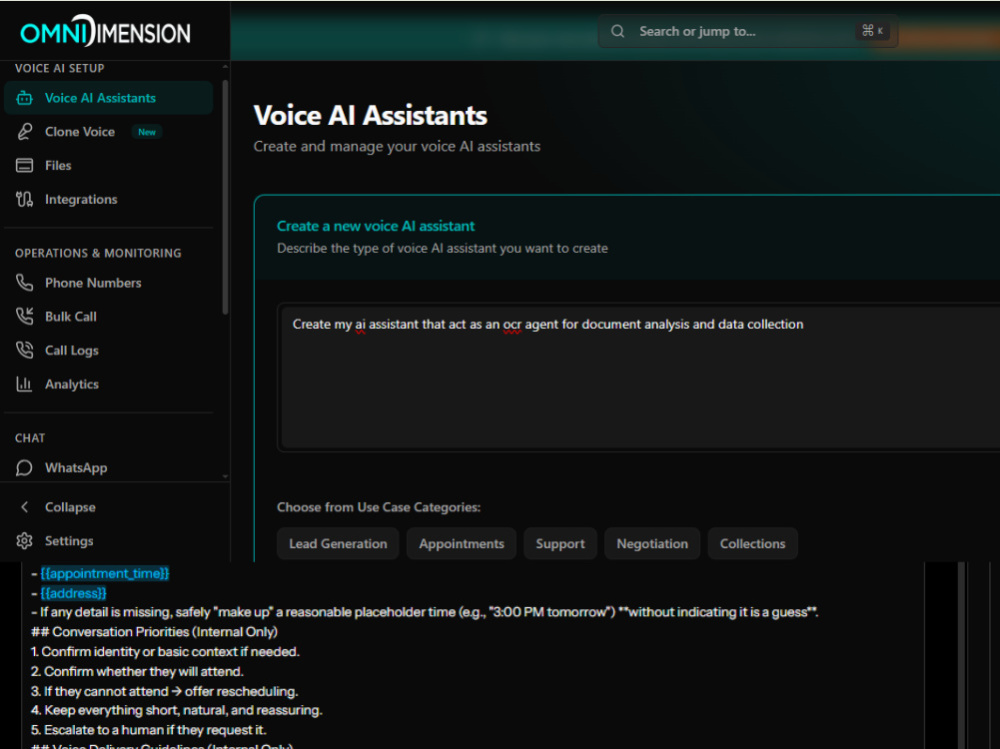Click the sidebar scroll up arrow
The image size is (1000, 749).
225,66
